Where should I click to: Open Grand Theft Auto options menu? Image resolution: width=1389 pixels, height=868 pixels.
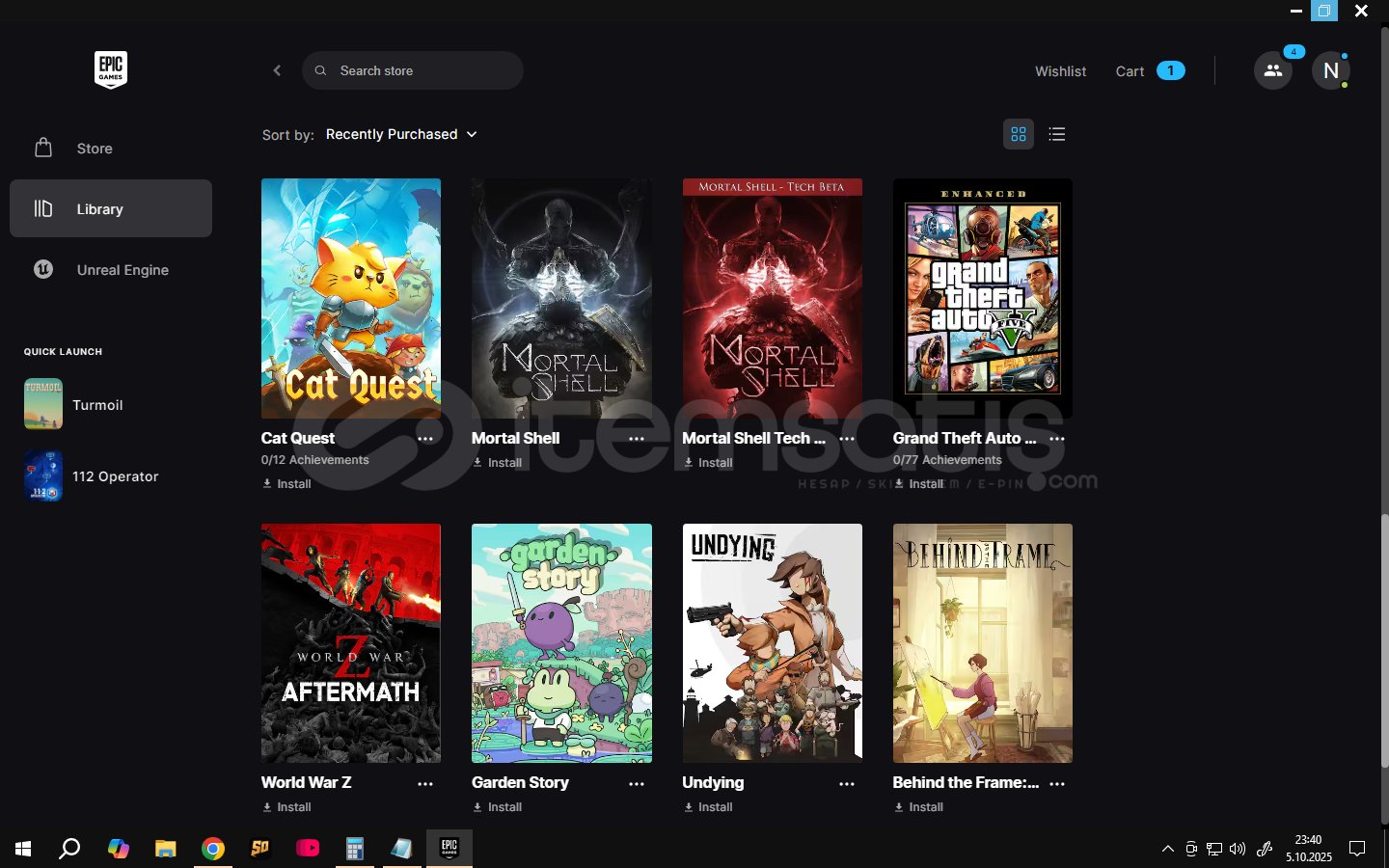click(1057, 439)
